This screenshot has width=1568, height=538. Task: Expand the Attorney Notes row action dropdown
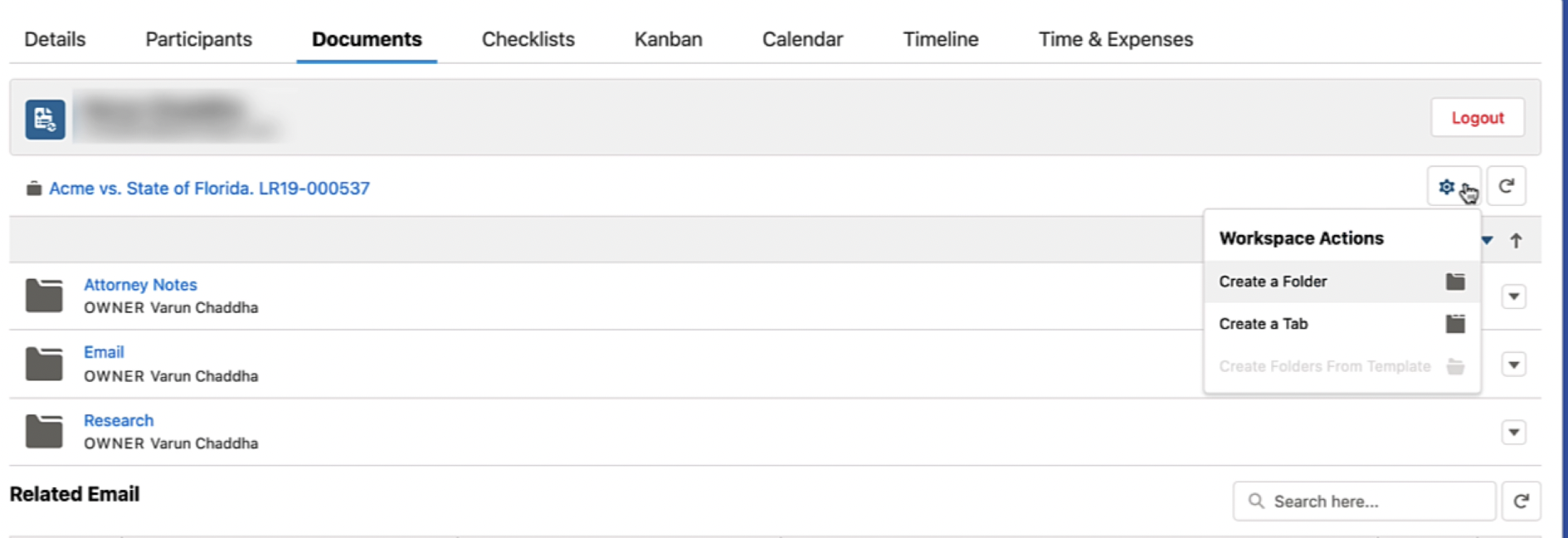(x=1515, y=295)
